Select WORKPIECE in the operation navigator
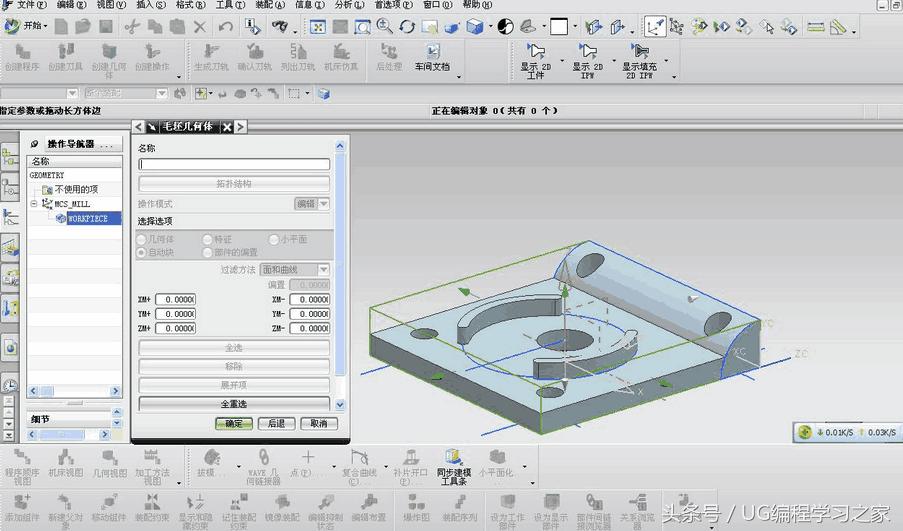The height and width of the screenshot is (531, 903). coord(94,218)
